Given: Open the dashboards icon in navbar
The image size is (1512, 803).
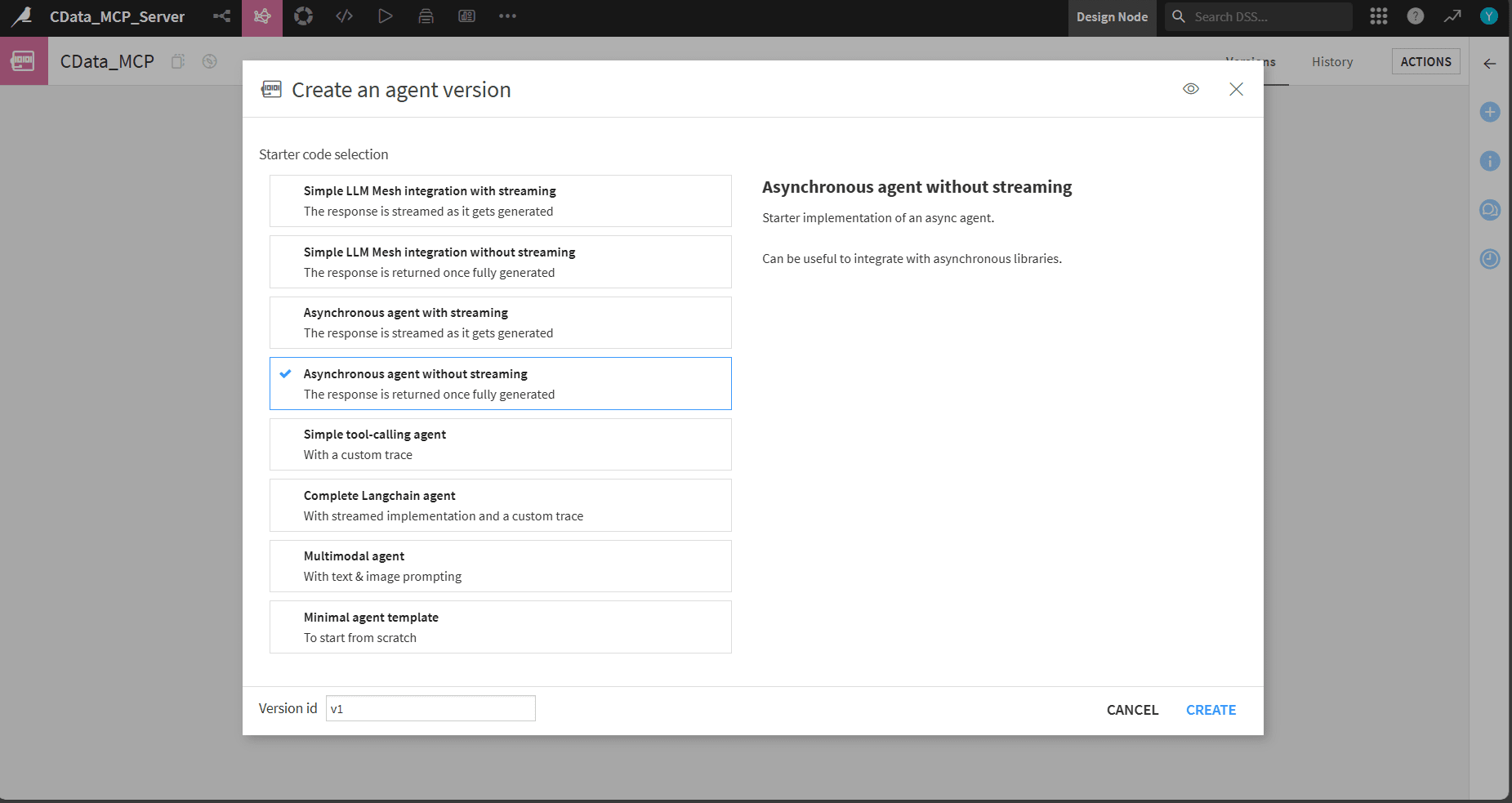Looking at the screenshot, I should point(466,16).
